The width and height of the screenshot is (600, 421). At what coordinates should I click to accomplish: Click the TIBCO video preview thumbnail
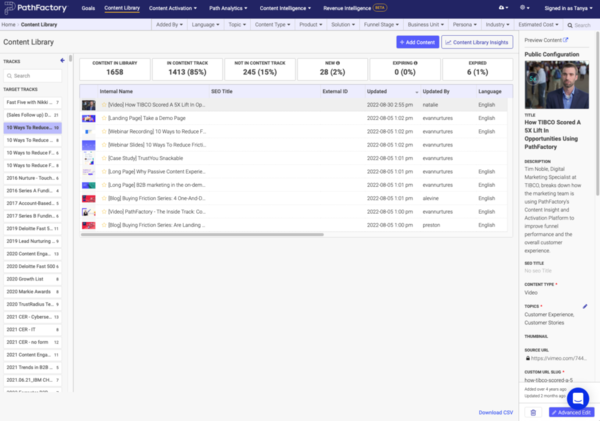click(x=556, y=84)
